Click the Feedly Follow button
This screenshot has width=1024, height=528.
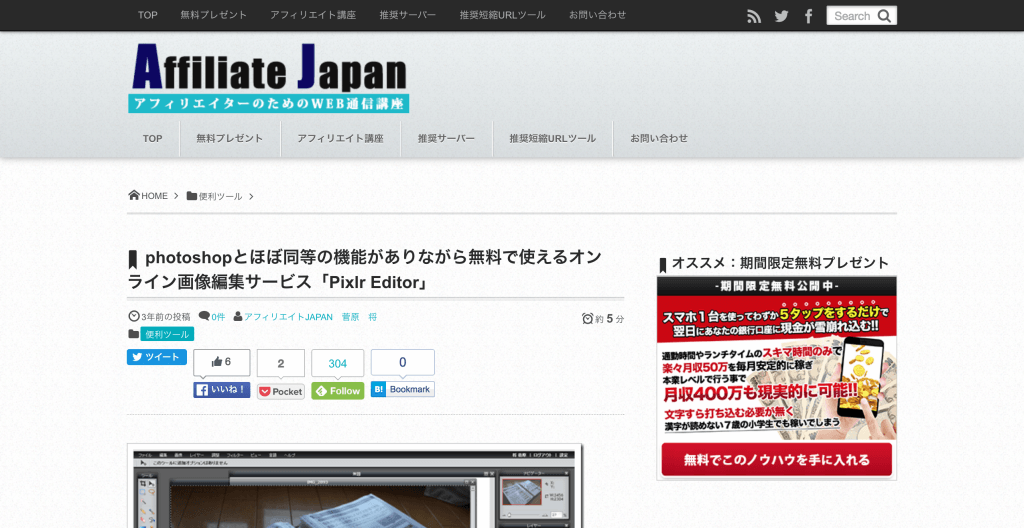point(338,391)
